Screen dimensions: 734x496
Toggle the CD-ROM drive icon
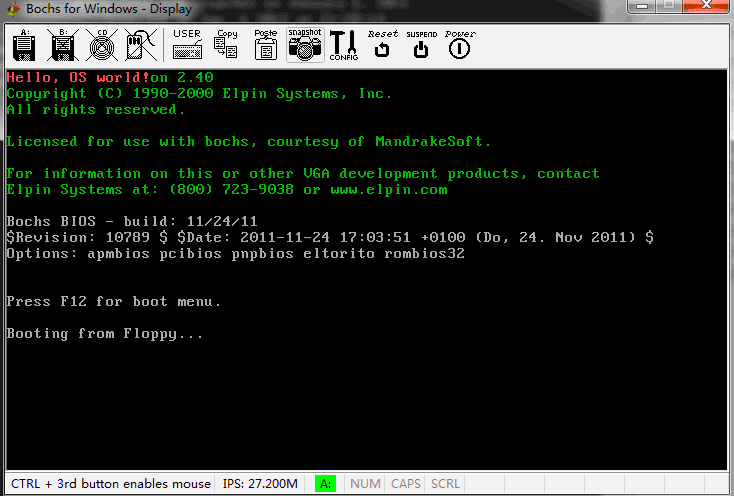(102, 46)
